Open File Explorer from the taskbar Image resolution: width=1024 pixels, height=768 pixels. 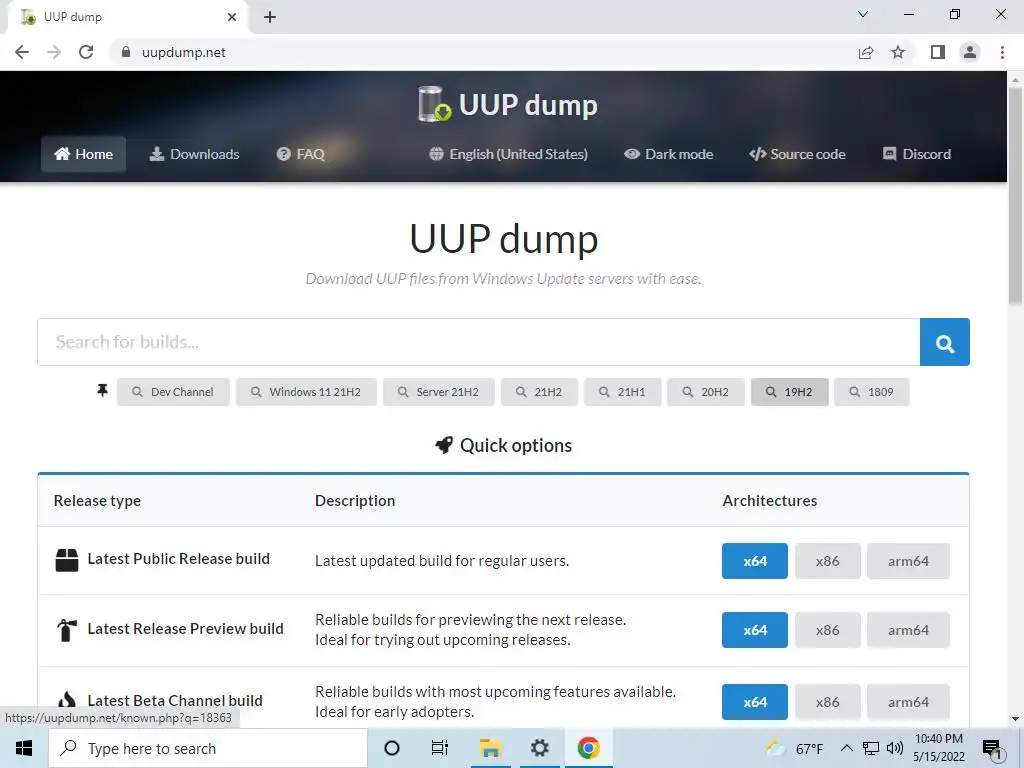490,748
